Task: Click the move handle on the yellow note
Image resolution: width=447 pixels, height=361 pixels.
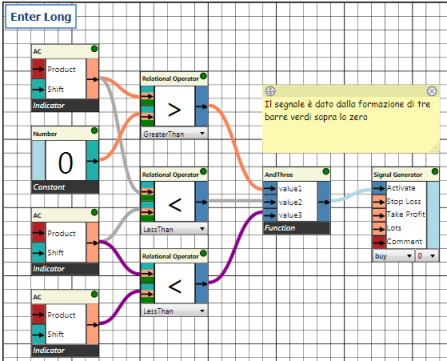Action: coord(270,91)
